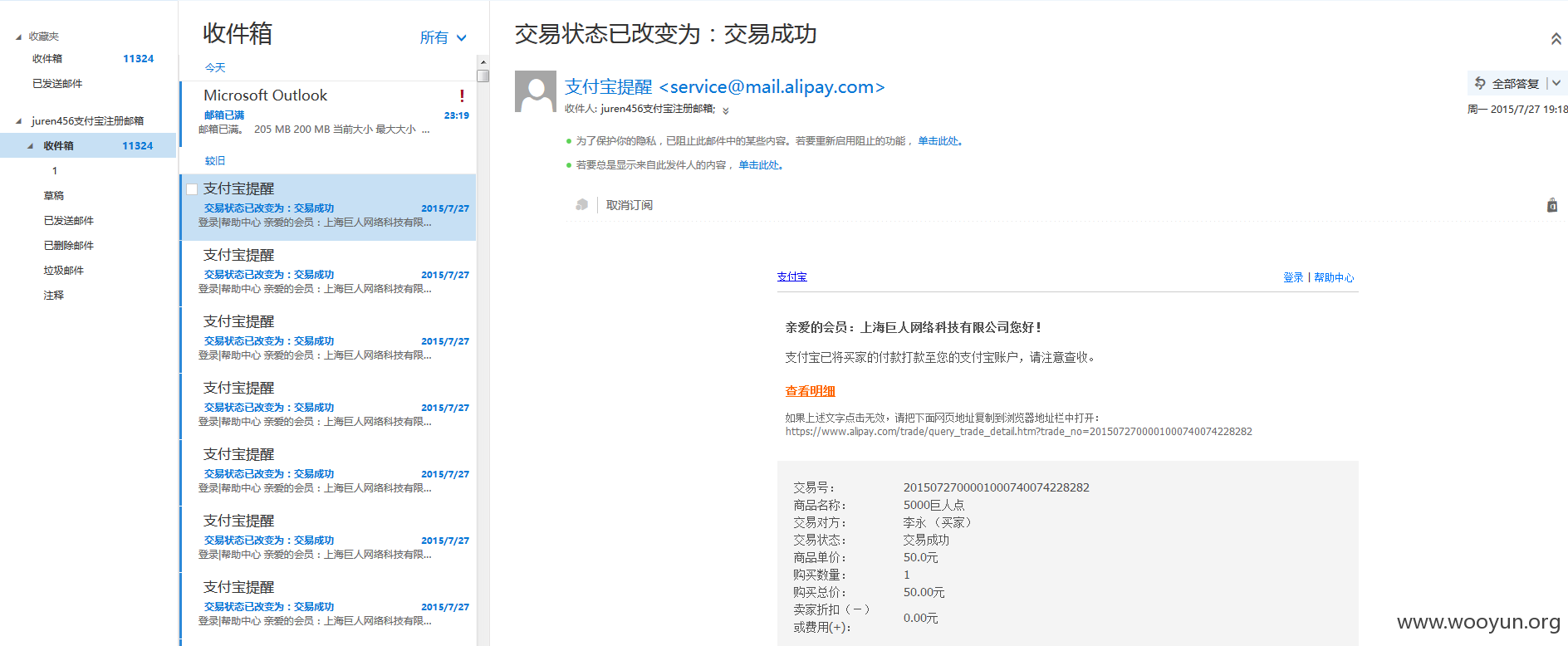Click the message list scrollbar thumb
Screen dimensions: 1568x646
483,76
